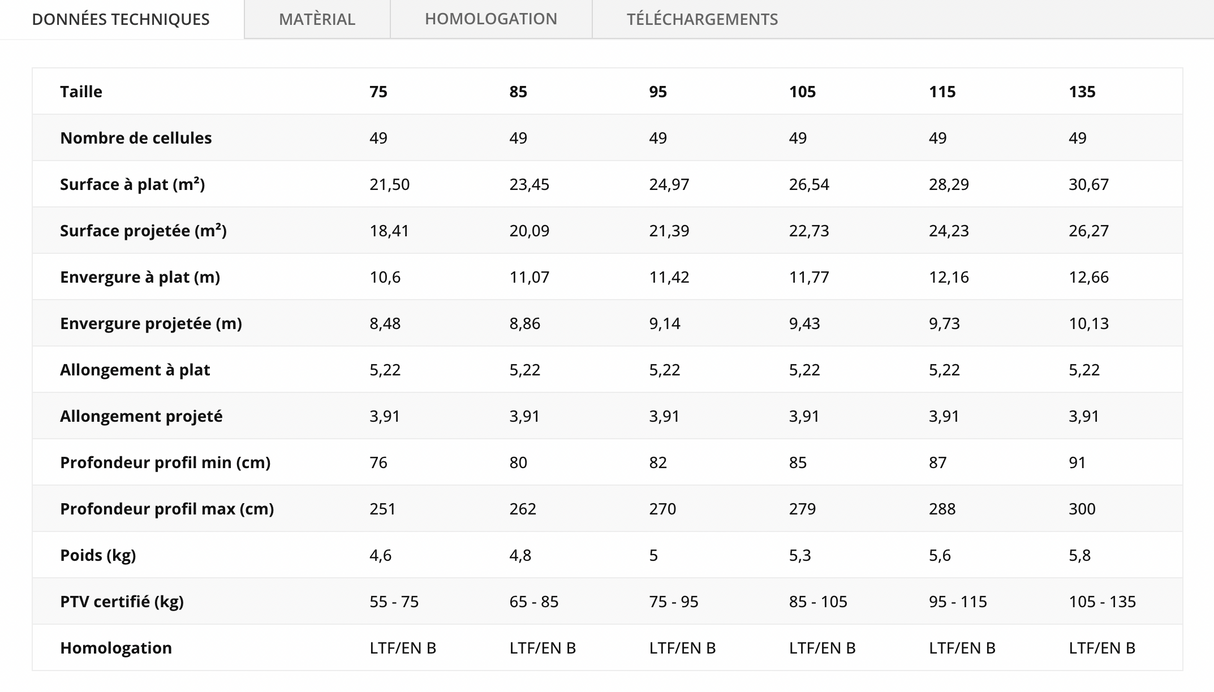Select the TÉLÉCHARGEMENTS tab
Image resolution: width=1214 pixels, height=692 pixels.
point(702,19)
